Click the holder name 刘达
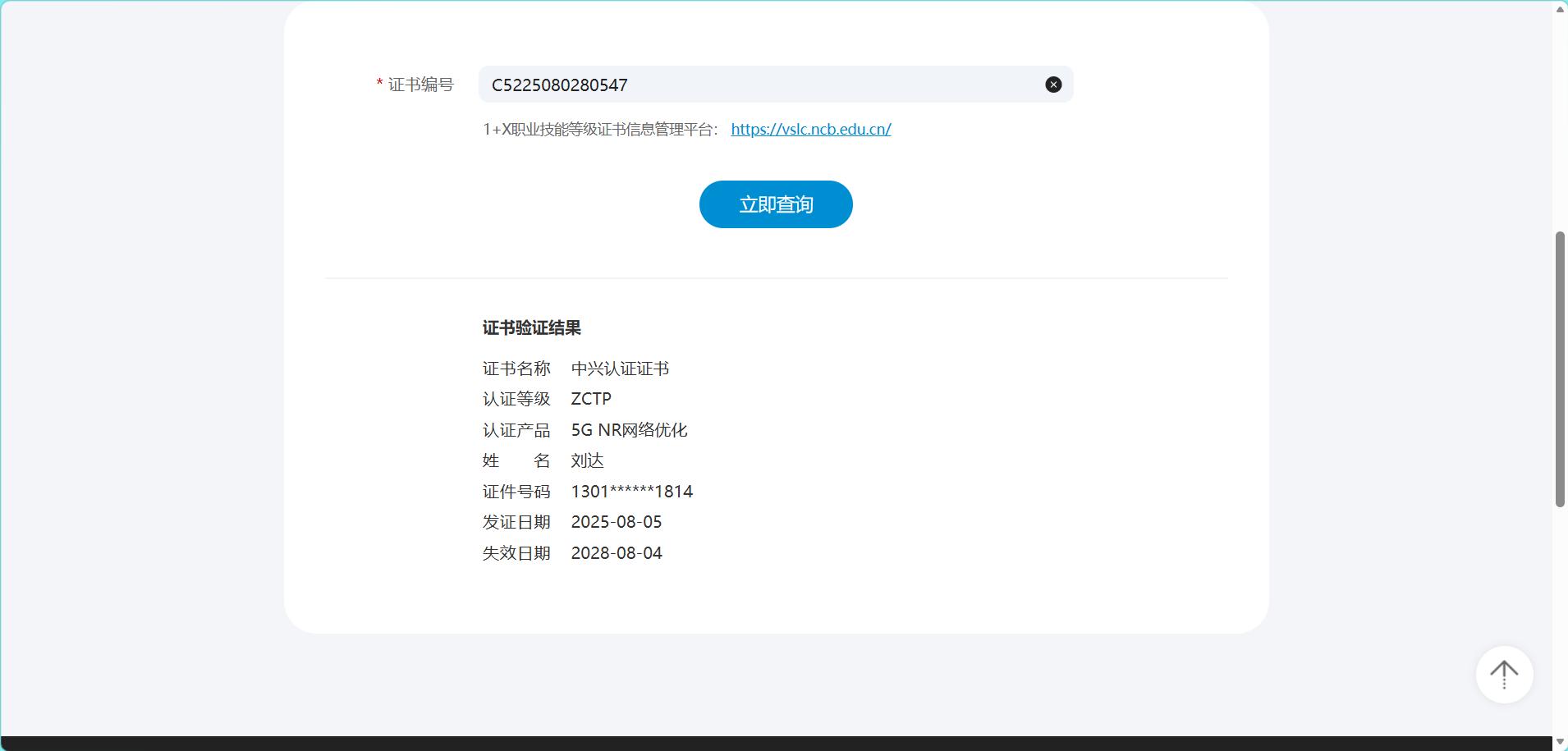Viewport: 1568px width, 751px height. [x=587, y=460]
